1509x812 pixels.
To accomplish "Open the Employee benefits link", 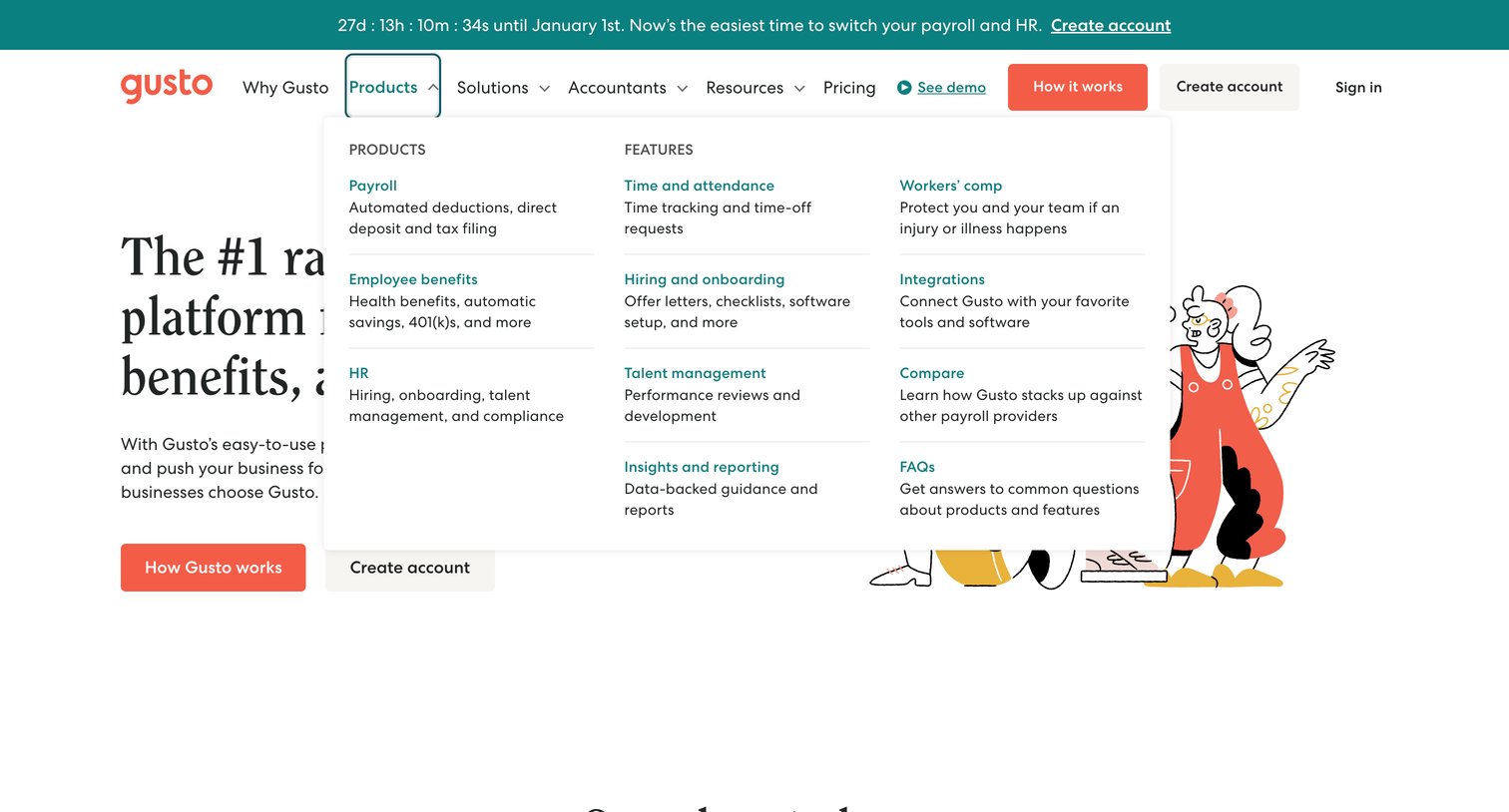I will tap(413, 279).
